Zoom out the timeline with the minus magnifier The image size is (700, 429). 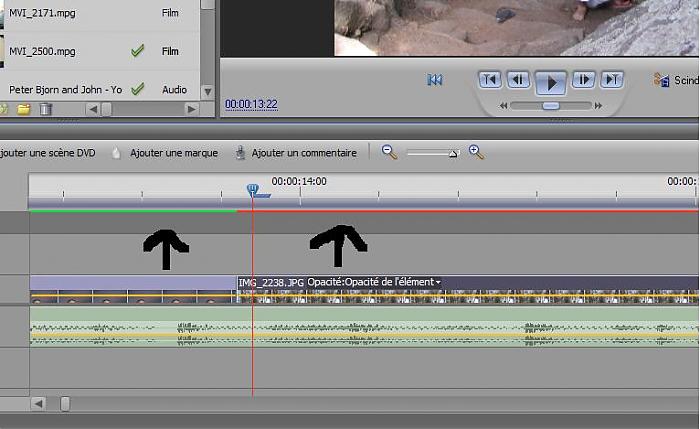[x=389, y=153]
